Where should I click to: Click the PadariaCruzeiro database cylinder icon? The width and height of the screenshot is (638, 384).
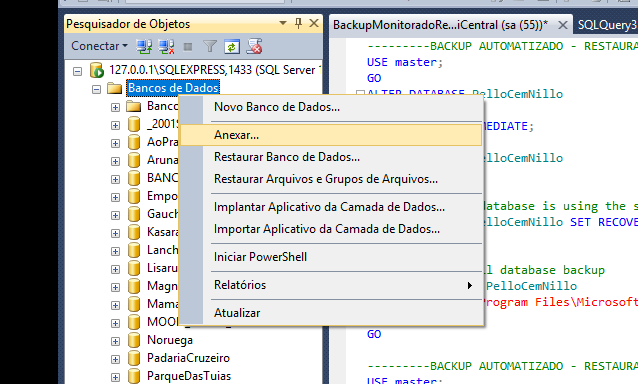click(x=134, y=358)
